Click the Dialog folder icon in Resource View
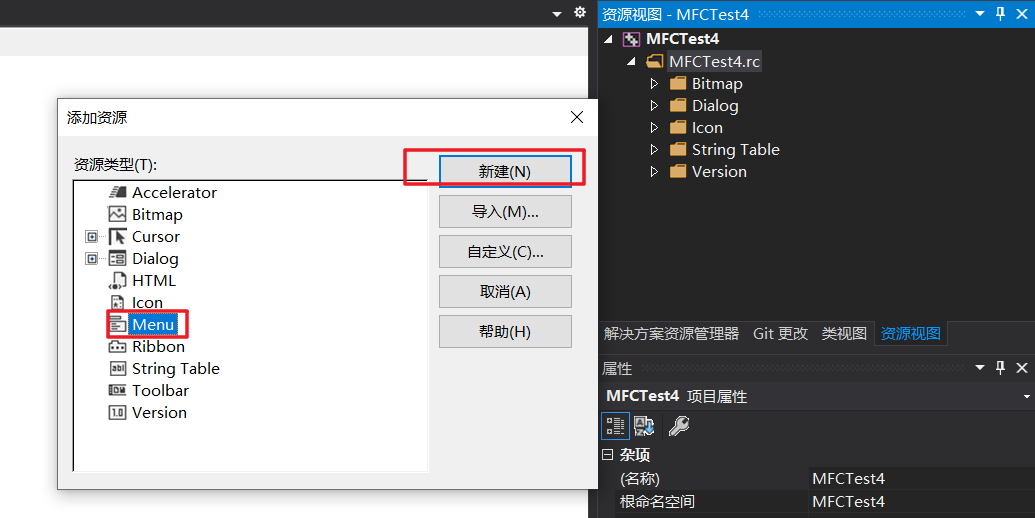 pyautogui.click(x=678, y=106)
